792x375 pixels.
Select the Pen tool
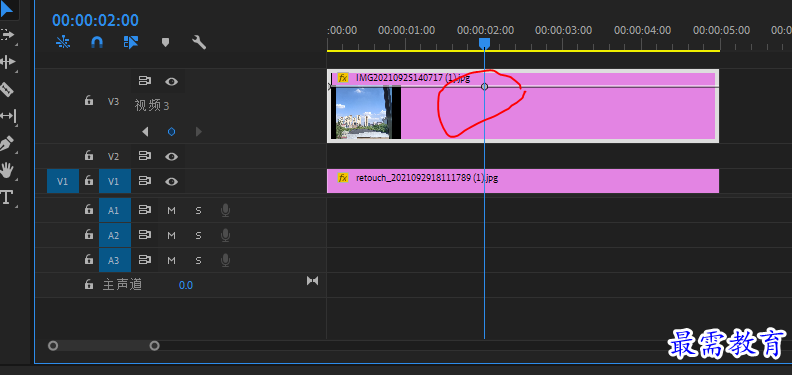point(7,144)
